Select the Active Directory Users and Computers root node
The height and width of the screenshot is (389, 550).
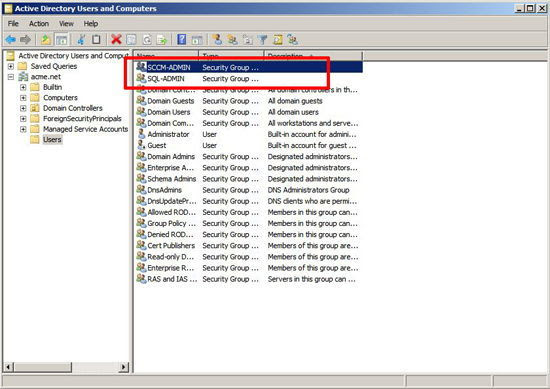73,55
